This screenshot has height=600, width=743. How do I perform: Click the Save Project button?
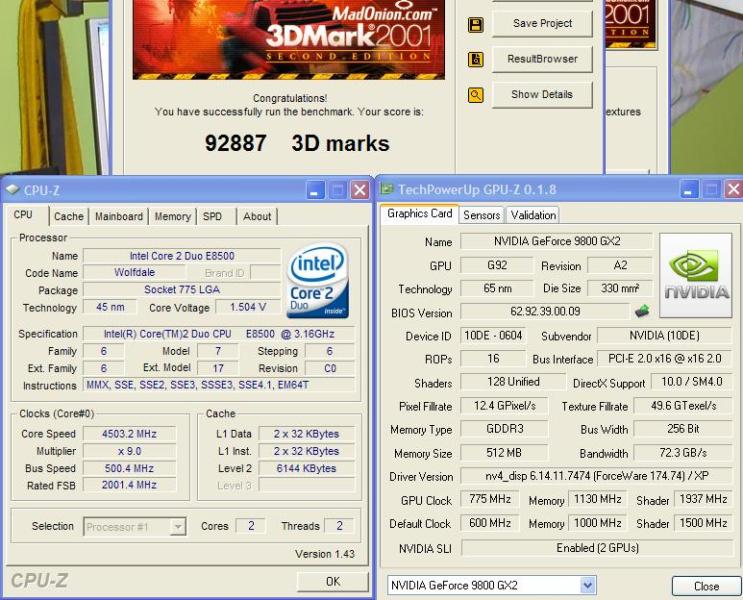[542, 24]
